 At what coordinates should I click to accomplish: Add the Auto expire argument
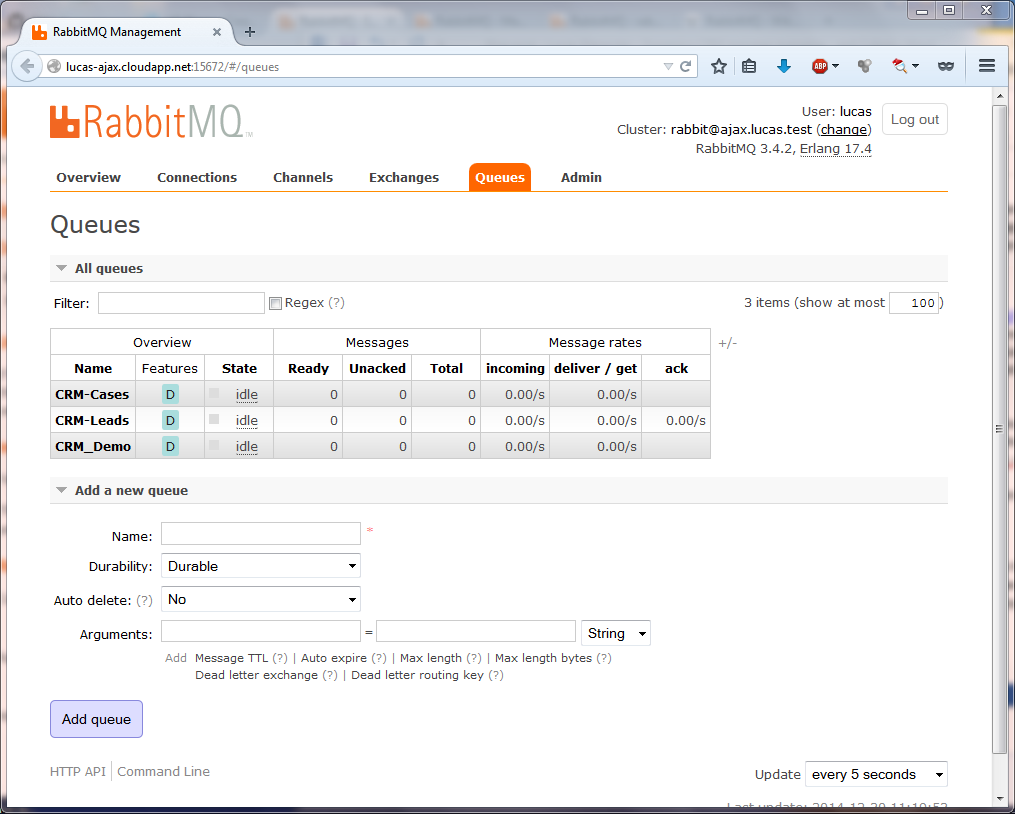[334, 658]
